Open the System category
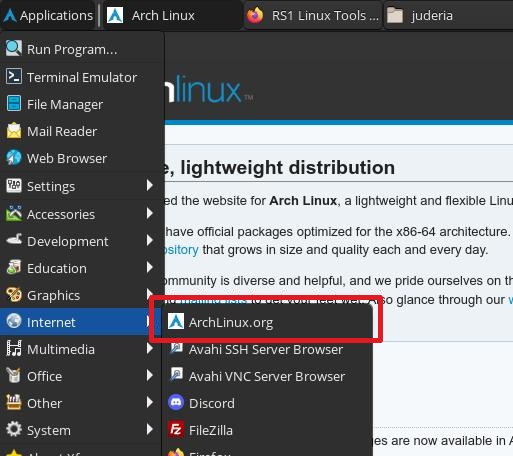The image size is (513, 456). 80,430
